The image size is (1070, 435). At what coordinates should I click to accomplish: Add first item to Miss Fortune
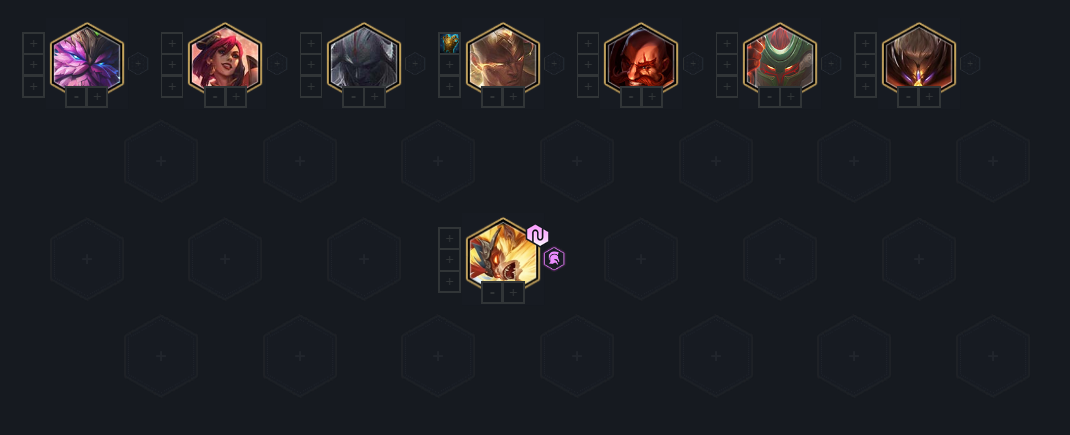point(172,43)
